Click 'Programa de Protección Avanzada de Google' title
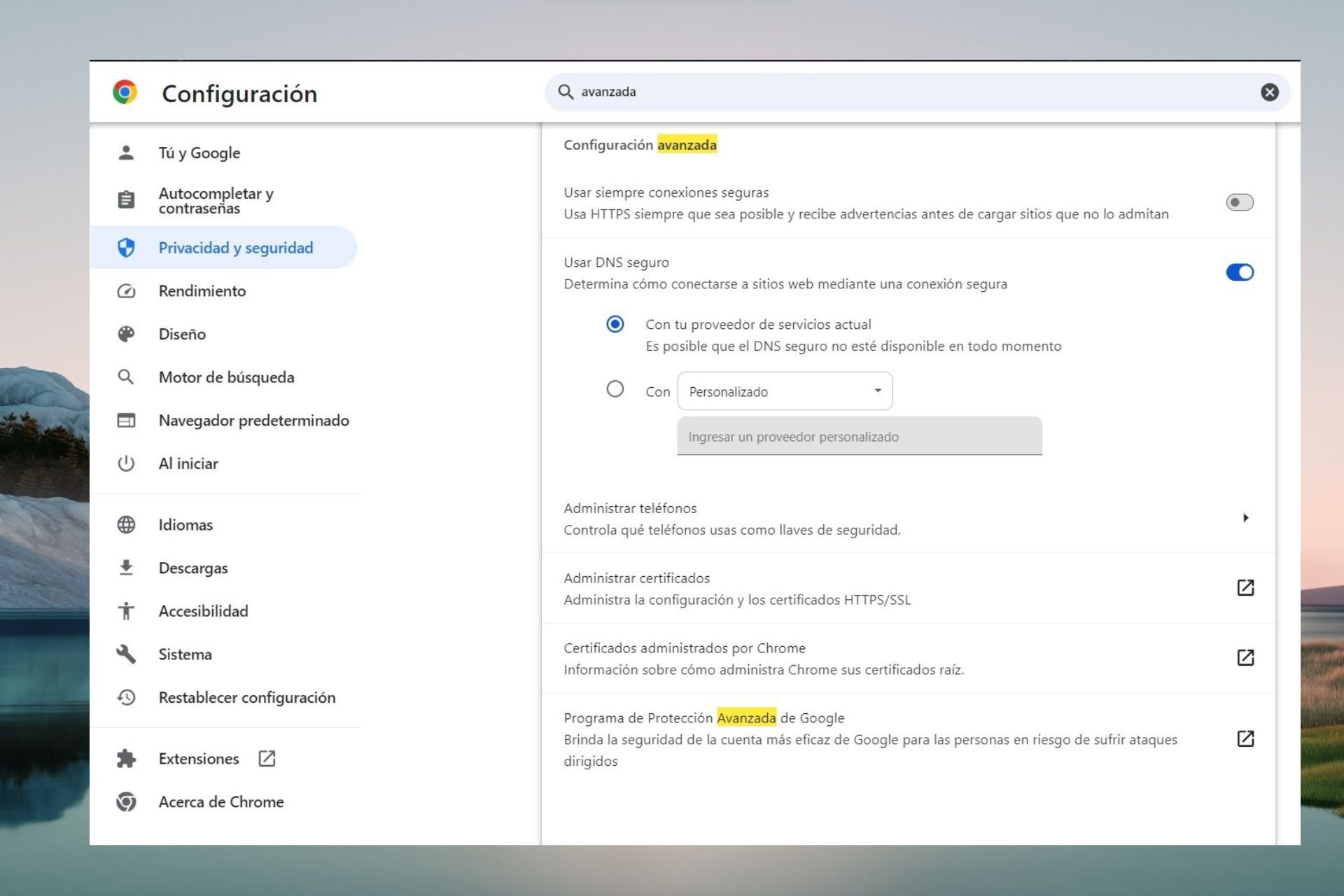This screenshot has width=1344, height=896. 703,718
